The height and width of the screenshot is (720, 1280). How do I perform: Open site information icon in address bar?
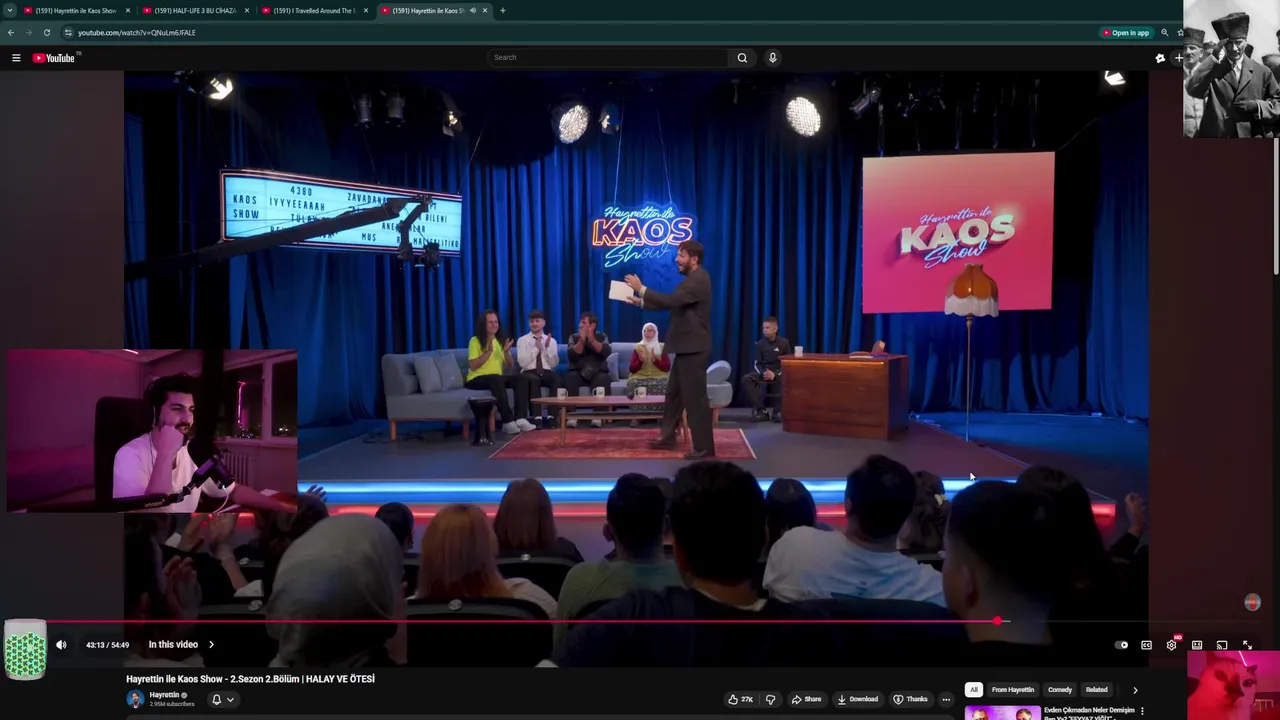(x=68, y=32)
